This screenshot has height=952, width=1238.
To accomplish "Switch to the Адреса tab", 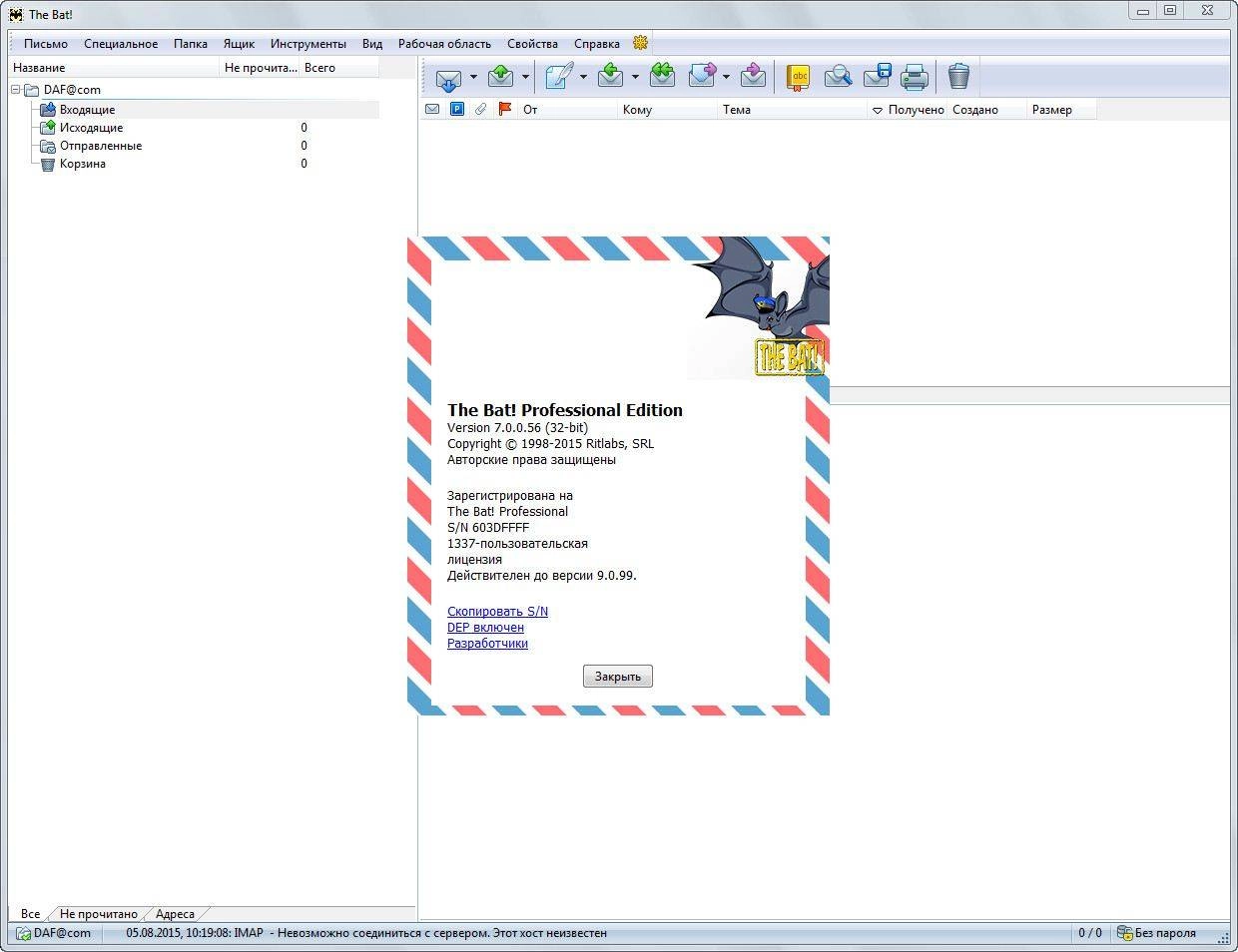I will click(x=175, y=913).
